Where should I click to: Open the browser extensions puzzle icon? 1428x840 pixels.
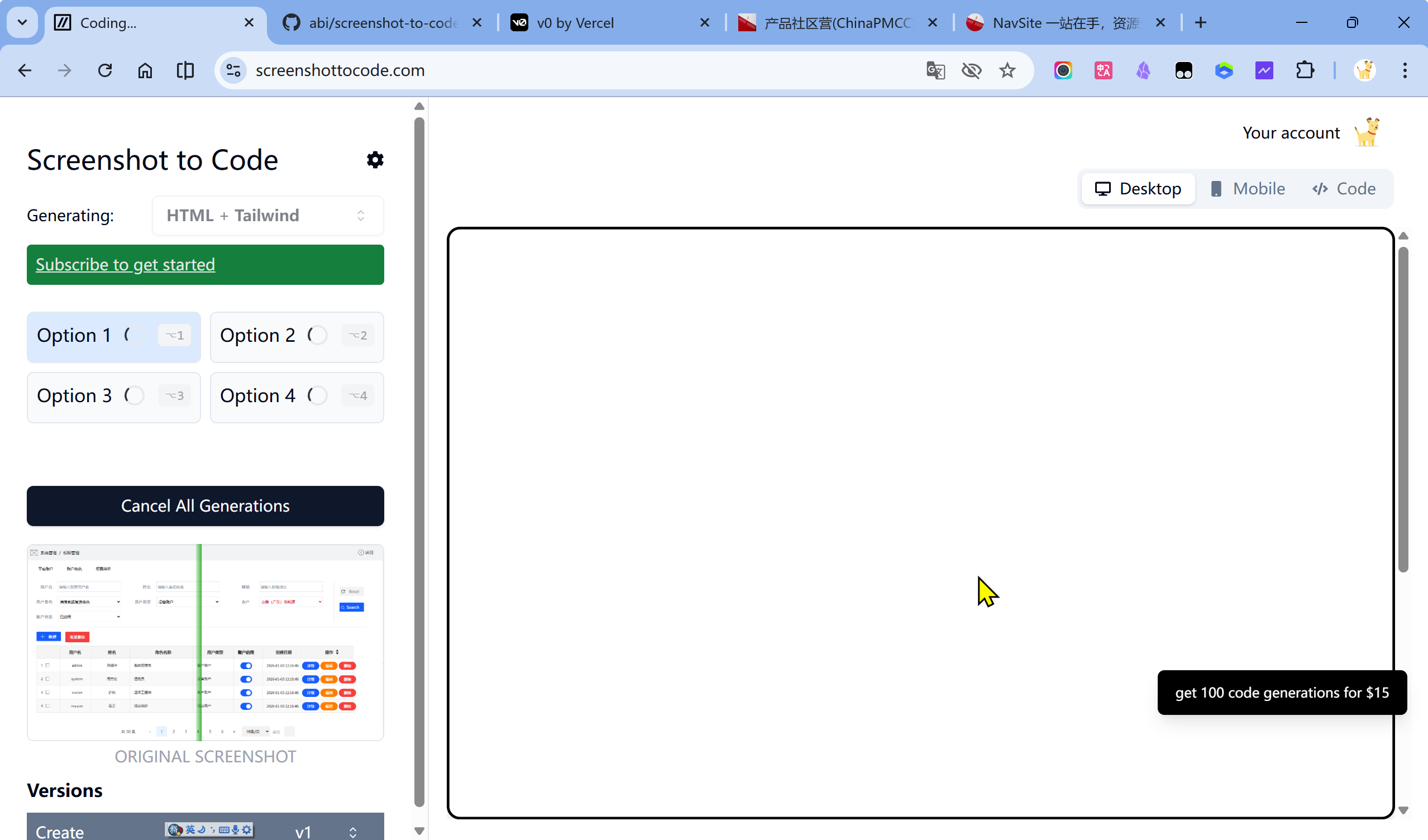[1305, 70]
